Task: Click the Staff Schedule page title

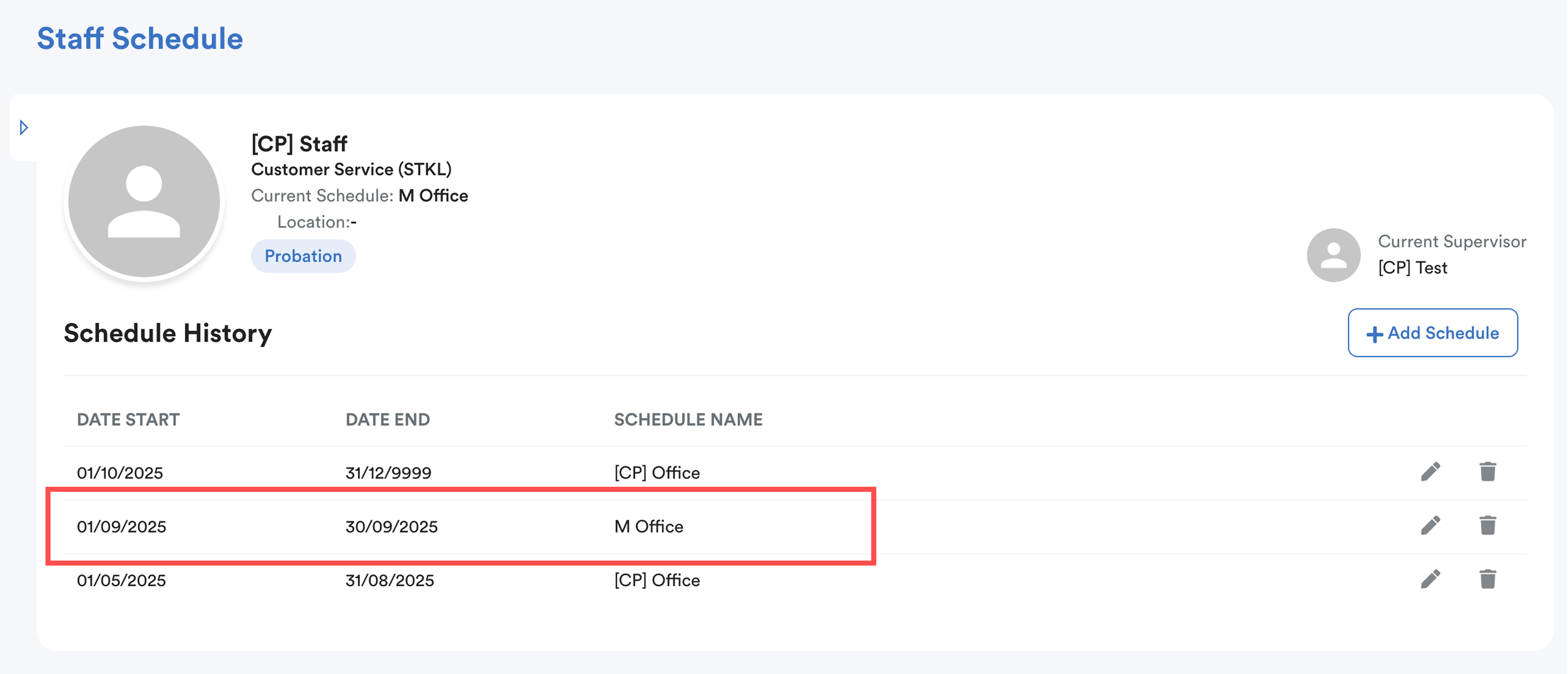Action: 140,38
